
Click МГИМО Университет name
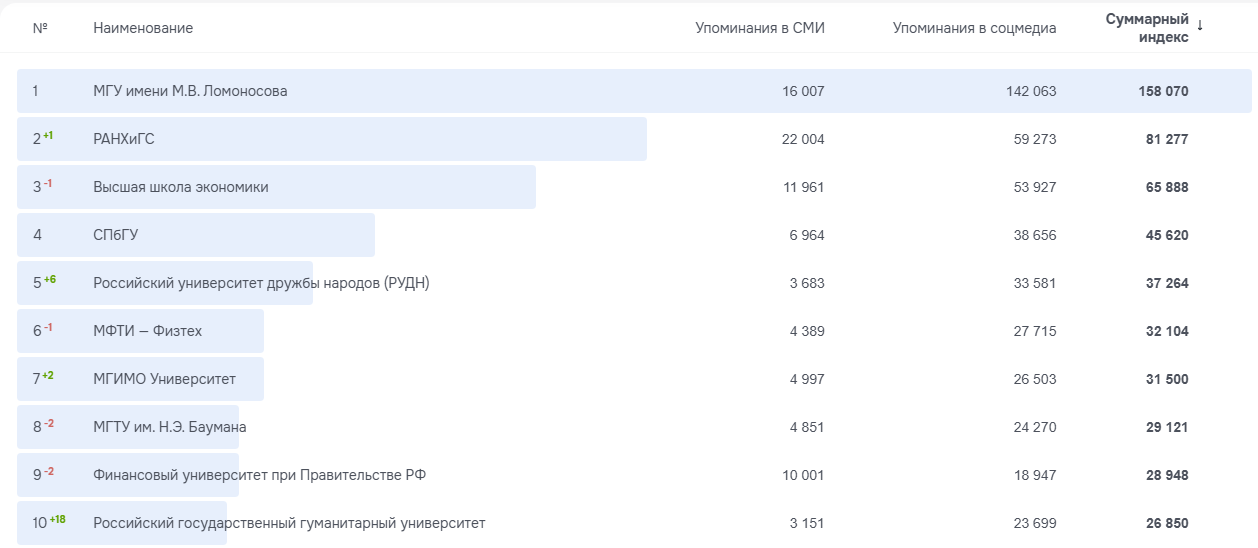coord(164,379)
